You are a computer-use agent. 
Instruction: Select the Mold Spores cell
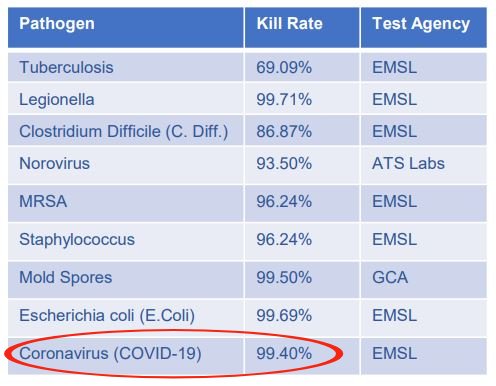pos(126,279)
